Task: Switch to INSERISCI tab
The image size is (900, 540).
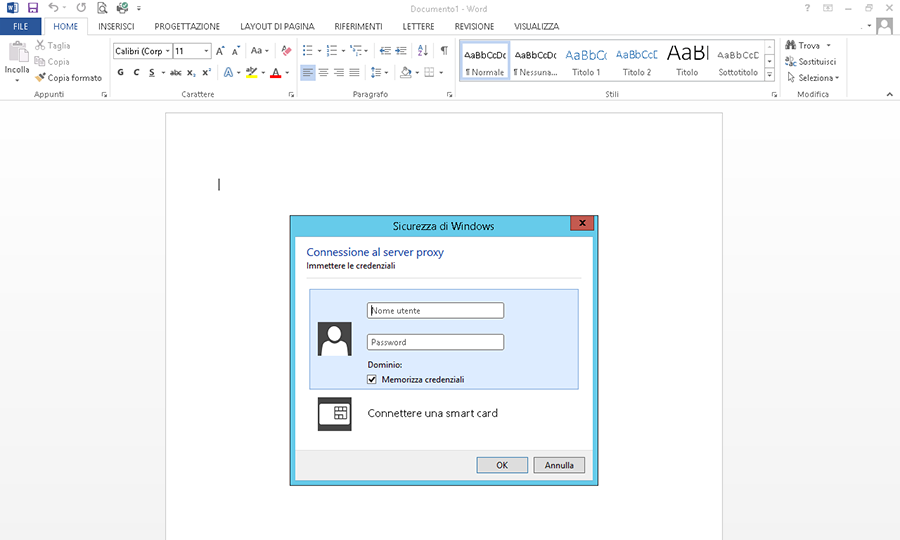Action: pos(116,26)
